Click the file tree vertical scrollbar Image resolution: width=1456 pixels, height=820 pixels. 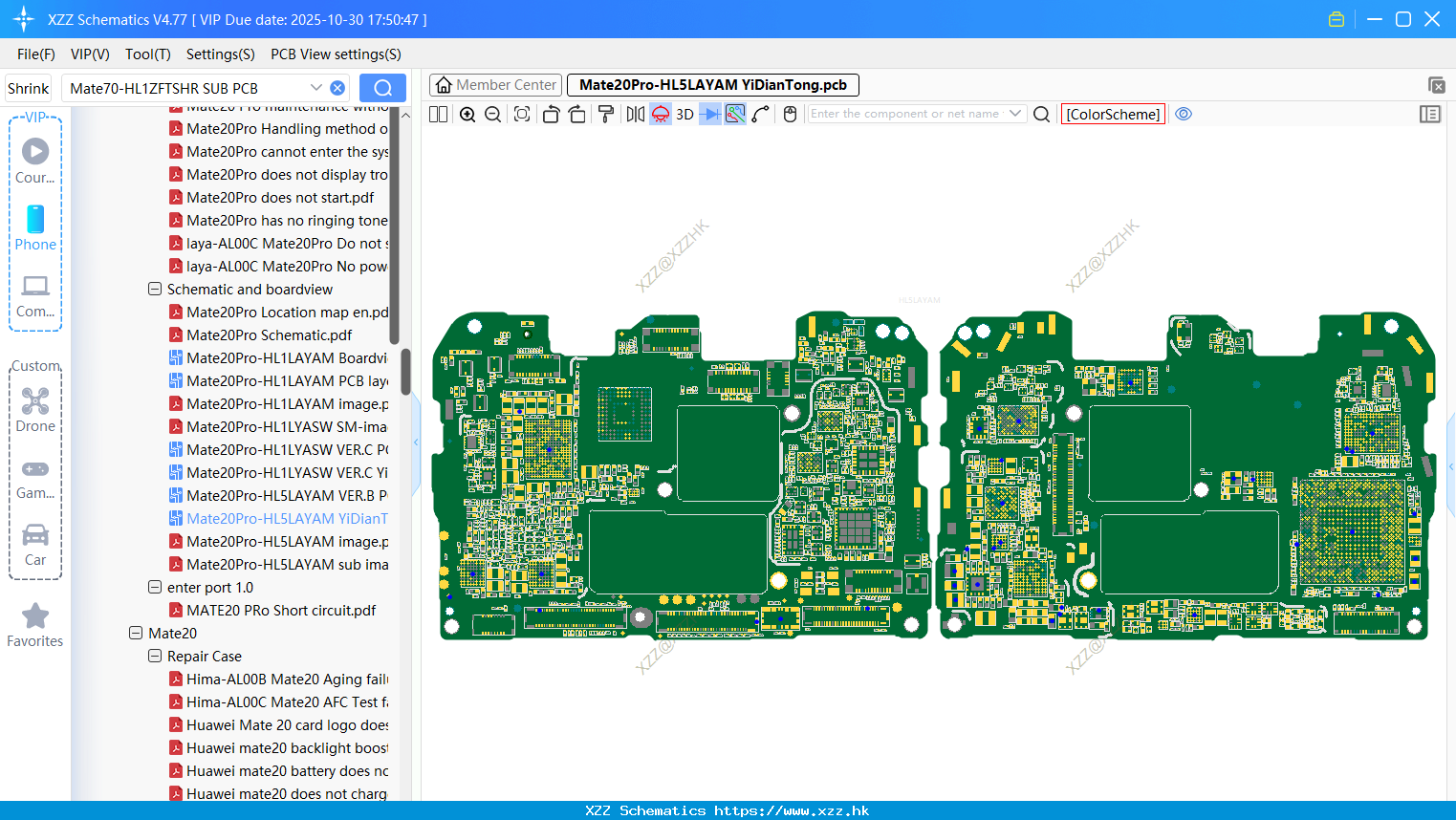pos(405,371)
